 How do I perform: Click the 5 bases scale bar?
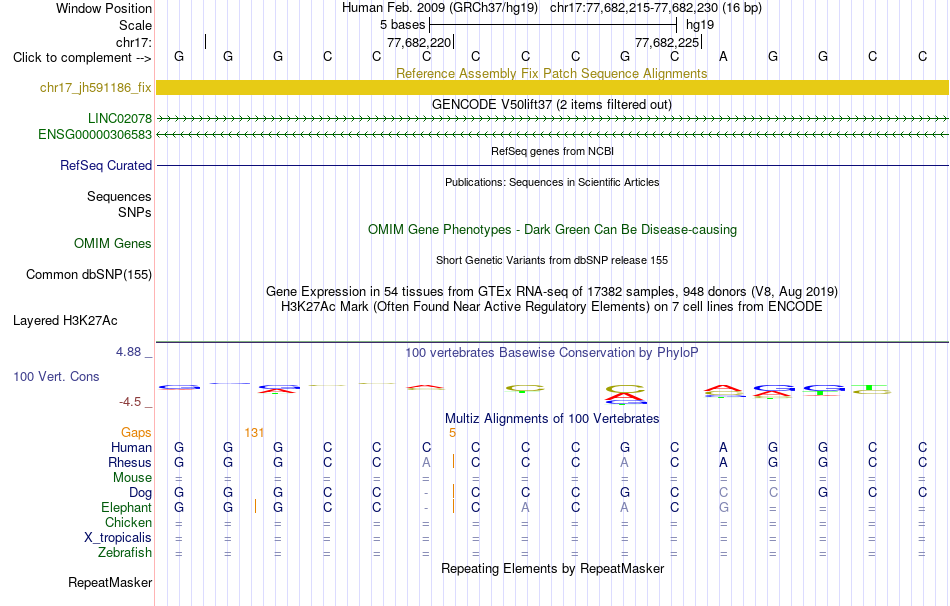coord(552,25)
